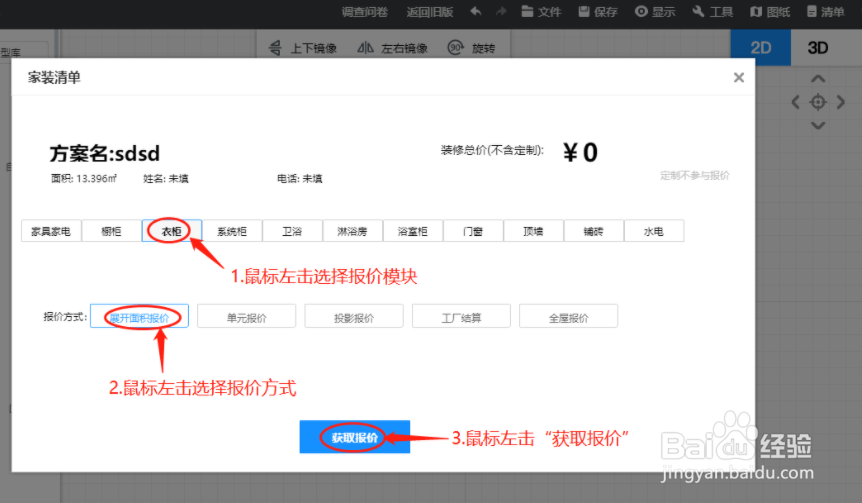Select the 淋浴房 tab
This screenshot has height=503, width=862.
coord(352,231)
